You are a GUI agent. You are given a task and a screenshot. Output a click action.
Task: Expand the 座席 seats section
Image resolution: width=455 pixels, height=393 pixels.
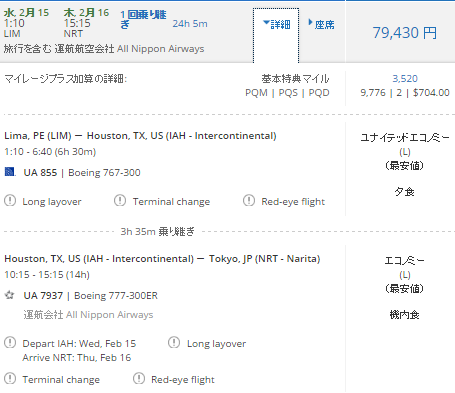pyautogui.click(x=321, y=24)
